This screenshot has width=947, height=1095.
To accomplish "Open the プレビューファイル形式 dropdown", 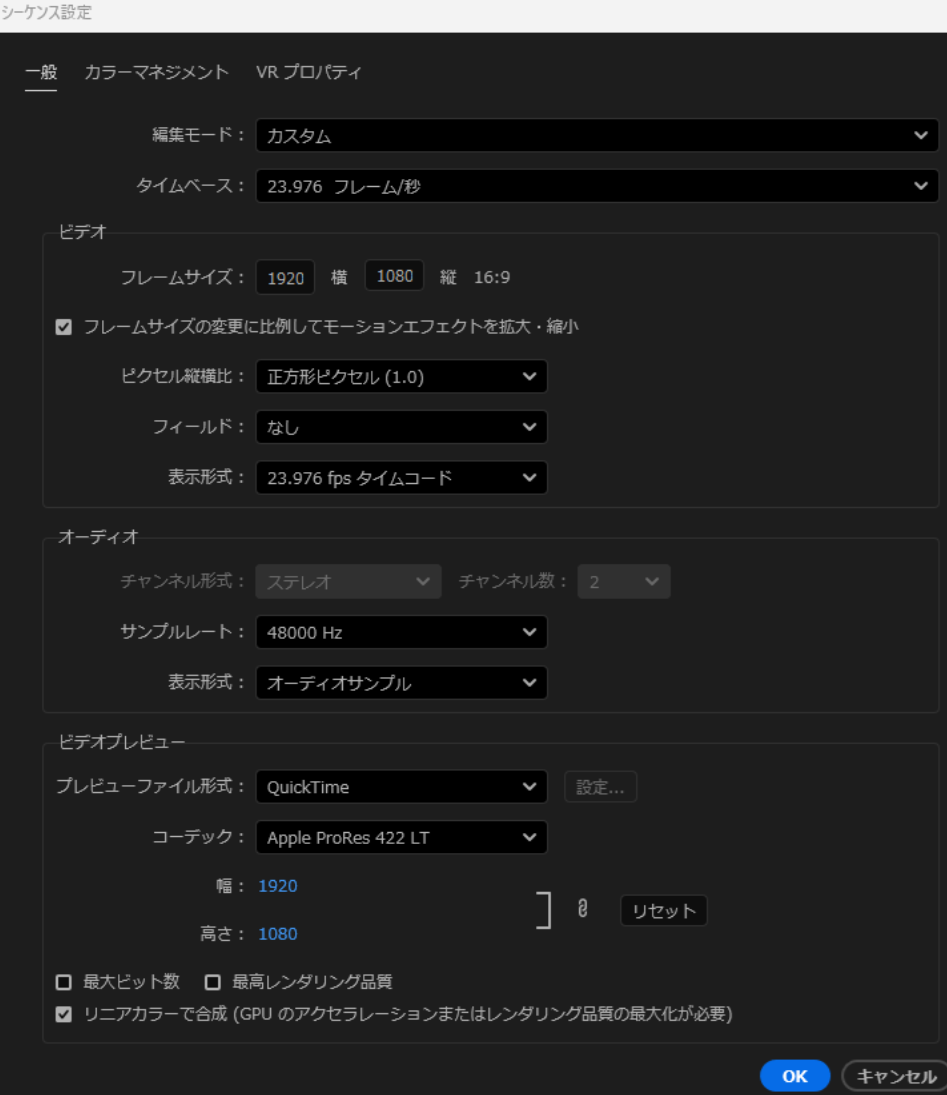I will [401, 787].
